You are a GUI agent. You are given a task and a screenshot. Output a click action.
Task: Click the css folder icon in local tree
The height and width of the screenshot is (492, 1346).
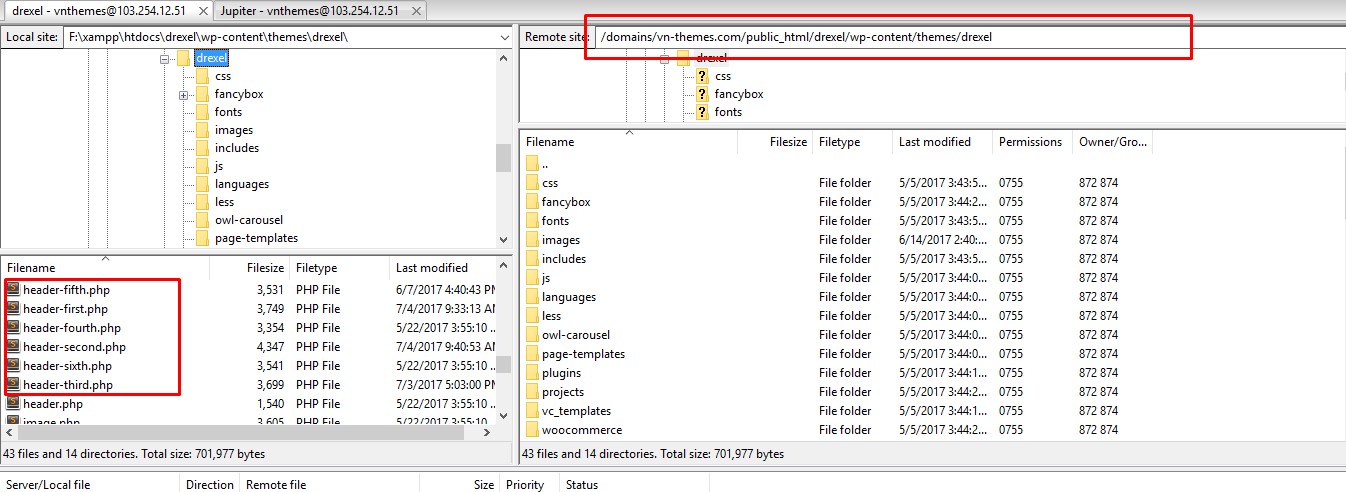click(202, 76)
